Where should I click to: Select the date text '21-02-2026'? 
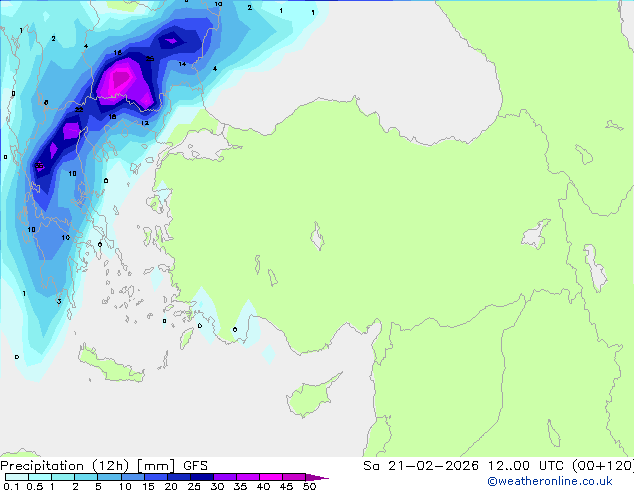(433, 466)
